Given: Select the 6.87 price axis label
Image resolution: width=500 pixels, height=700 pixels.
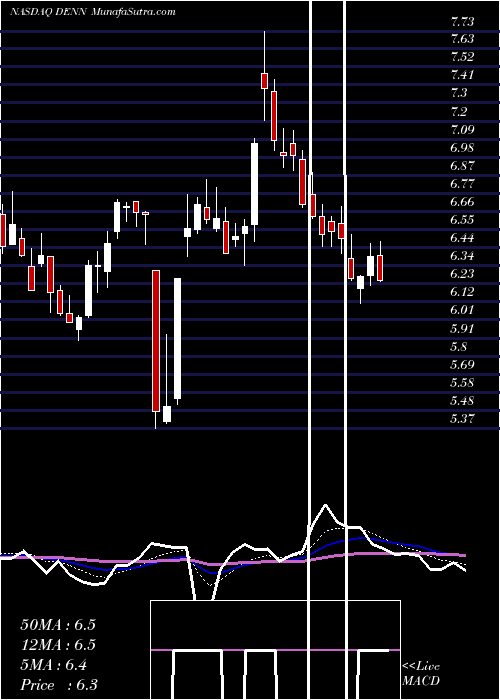Looking at the screenshot, I should [x=462, y=166].
